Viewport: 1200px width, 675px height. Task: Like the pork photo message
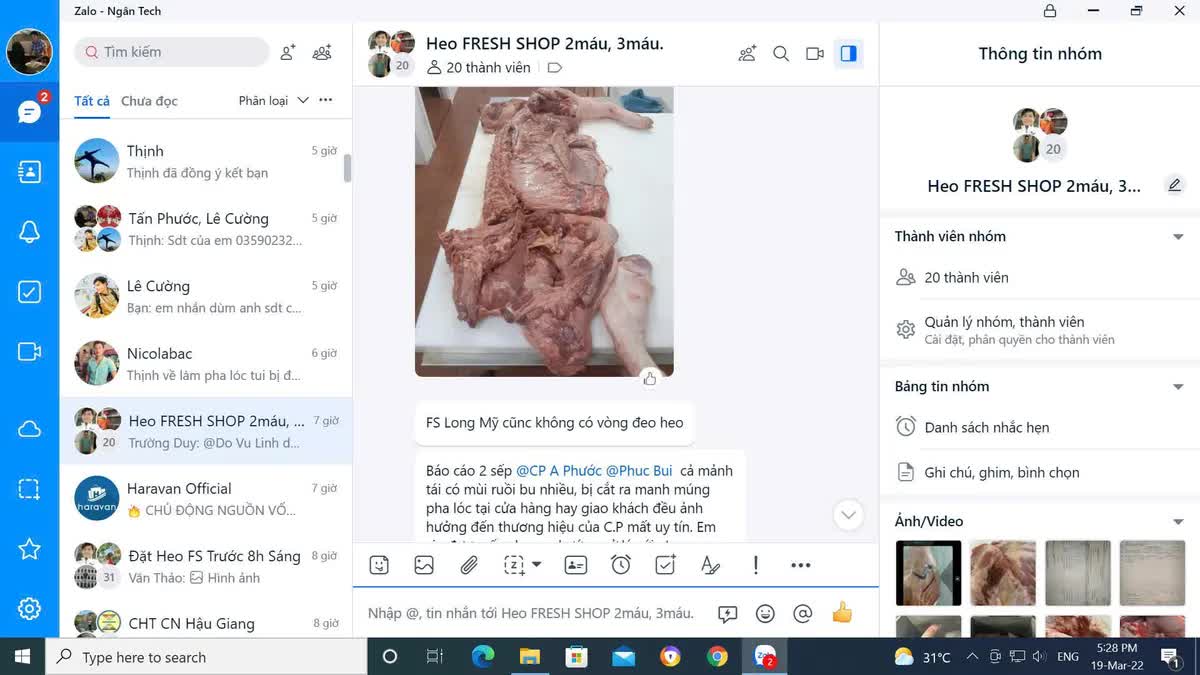(x=650, y=378)
